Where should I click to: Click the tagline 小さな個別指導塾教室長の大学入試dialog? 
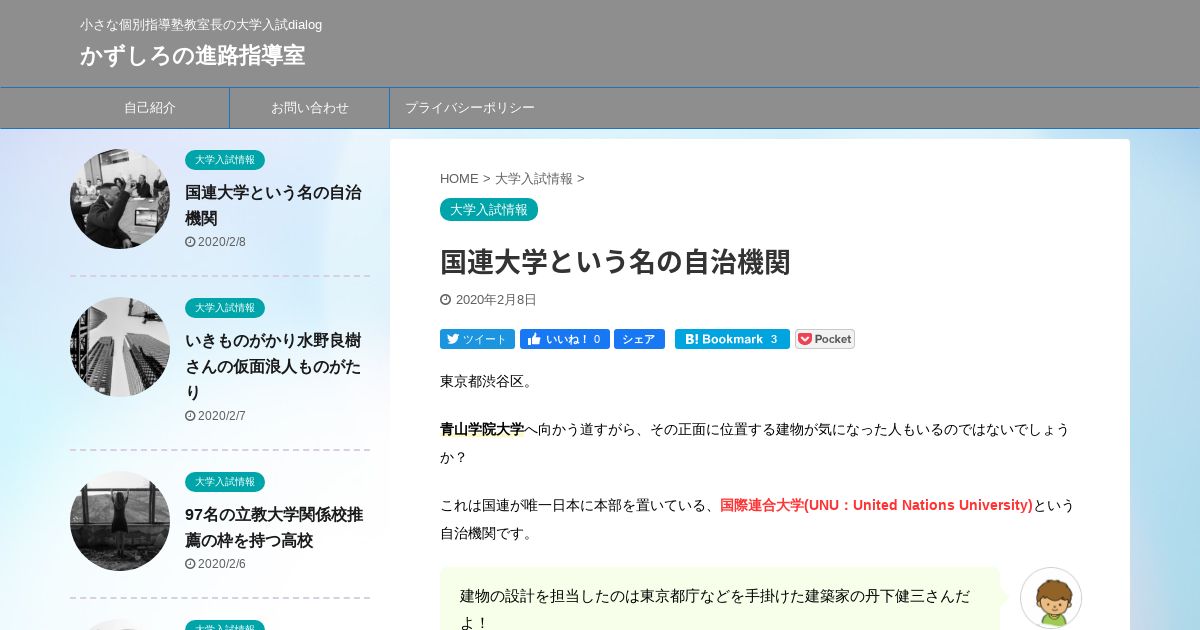point(201,24)
